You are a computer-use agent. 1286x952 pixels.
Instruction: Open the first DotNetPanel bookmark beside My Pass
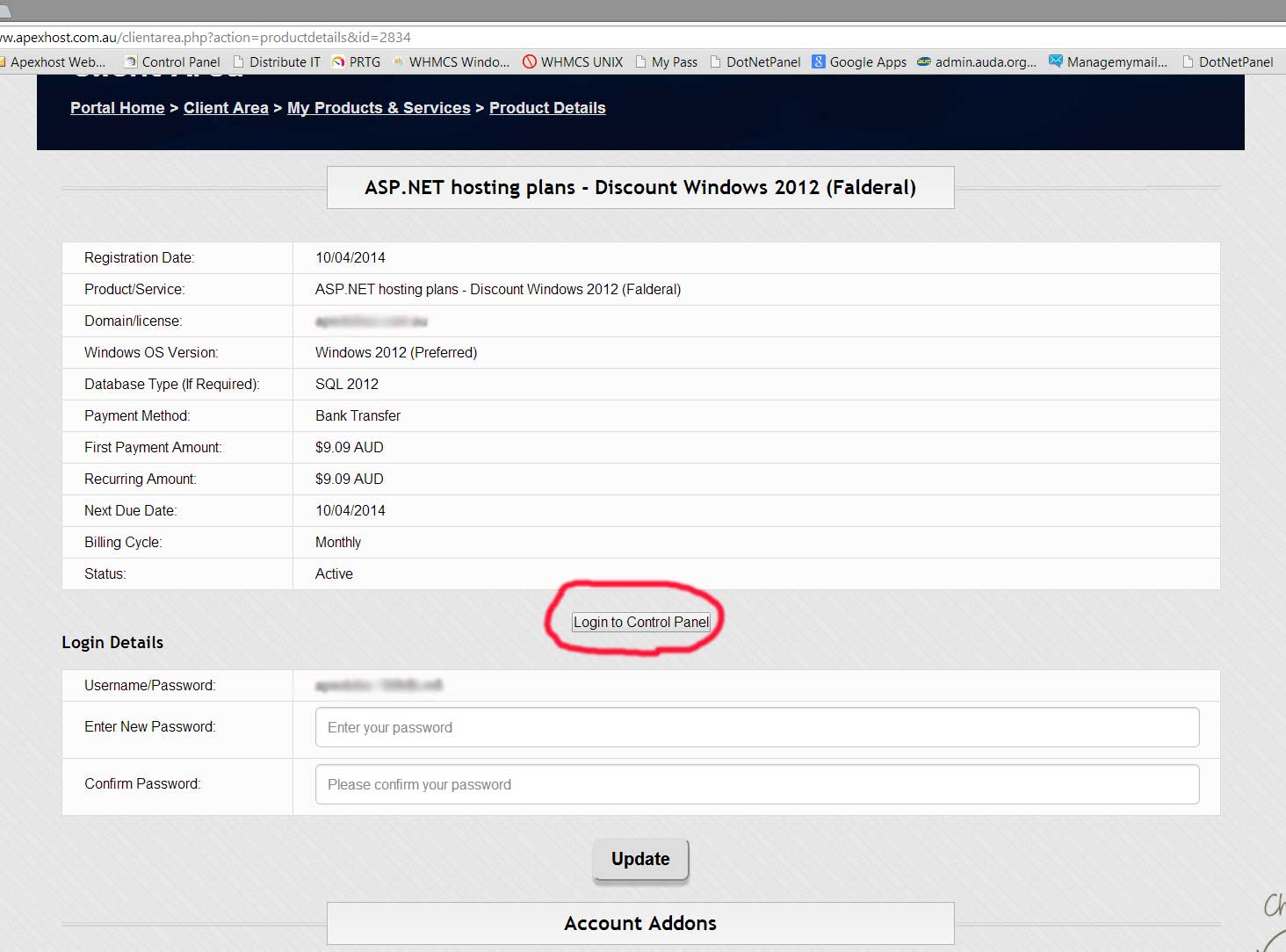pyautogui.click(x=755, y=62)
